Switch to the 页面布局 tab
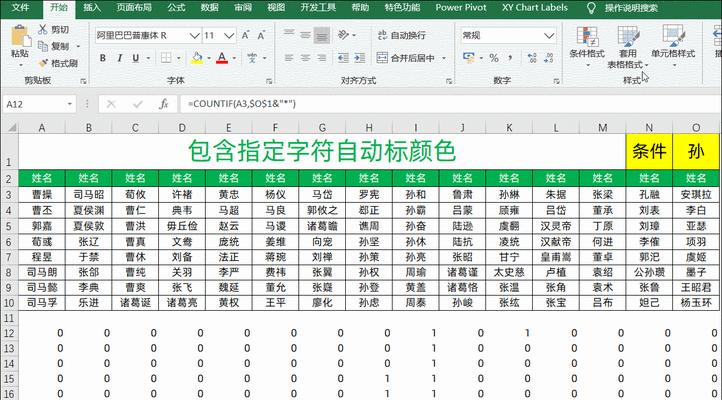 [134, 7]
